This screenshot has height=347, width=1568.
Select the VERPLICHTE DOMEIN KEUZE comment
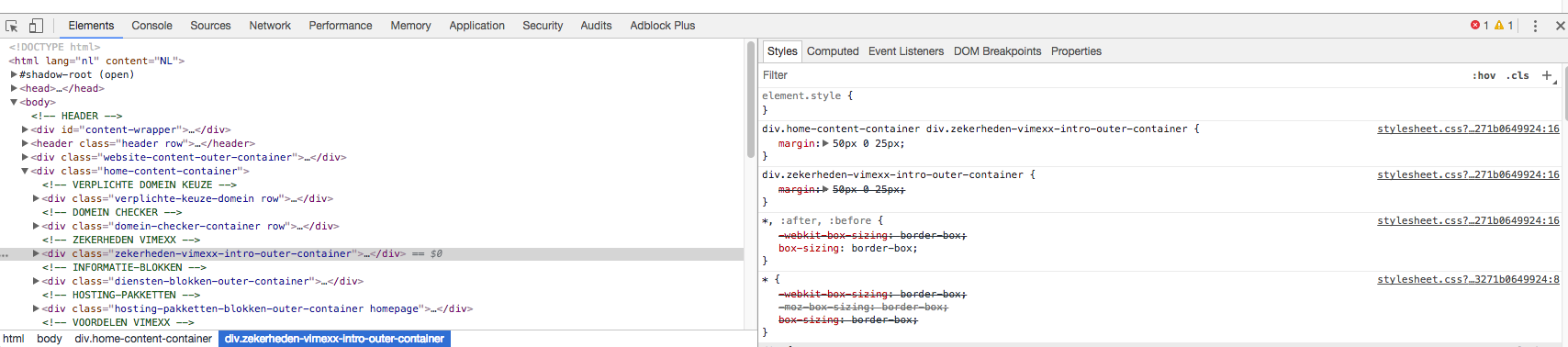click(140, 185)
